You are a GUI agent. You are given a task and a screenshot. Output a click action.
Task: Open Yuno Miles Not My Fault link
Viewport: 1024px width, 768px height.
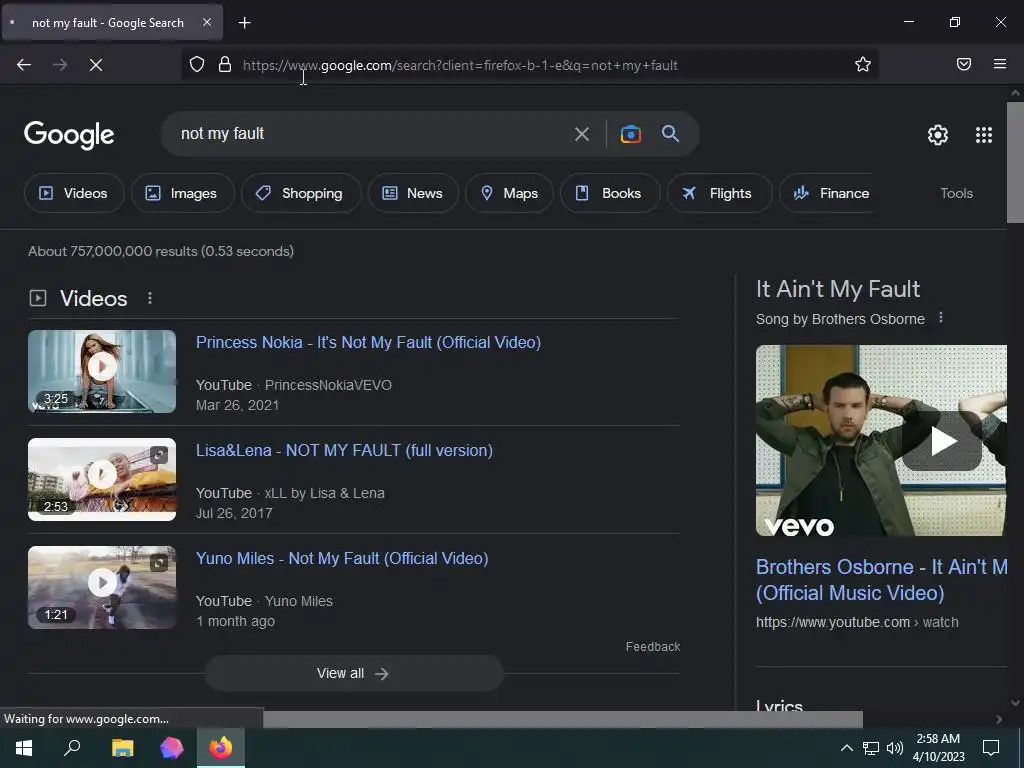[342, 558]
